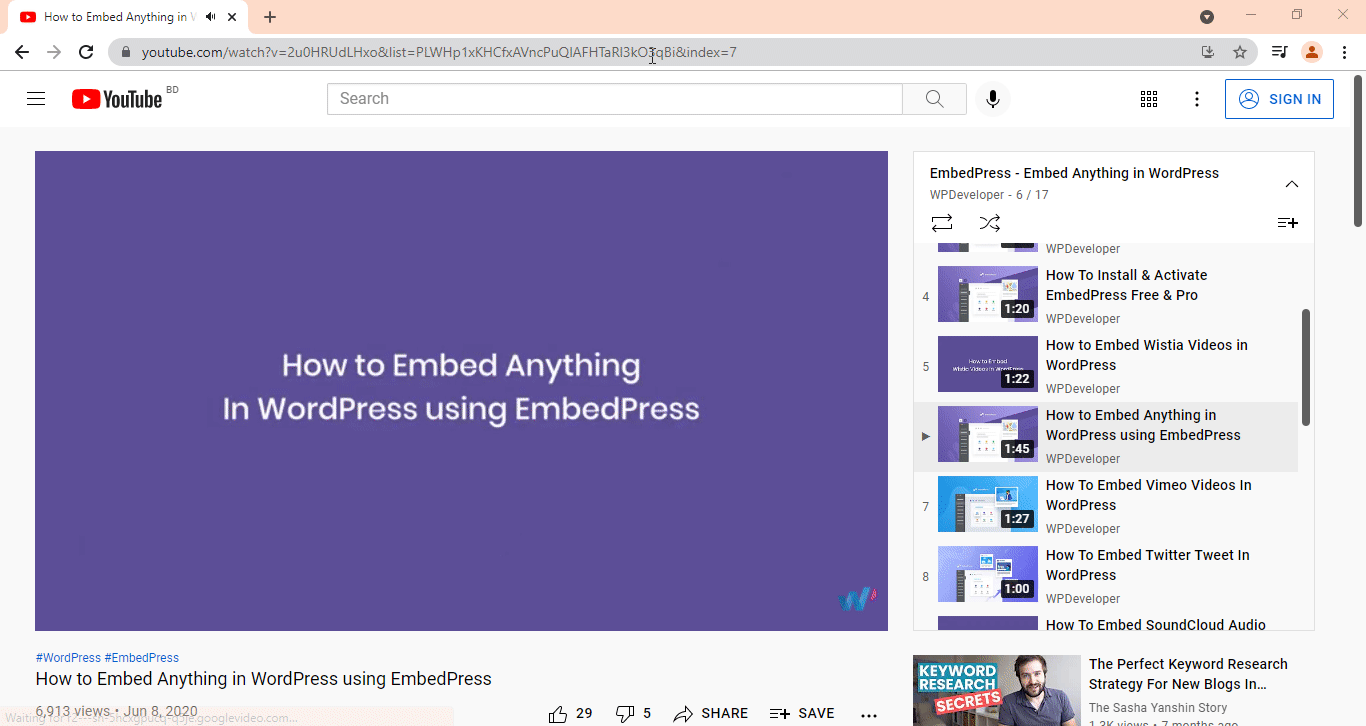Install app from the address bar icon
1366x726 pixels.
[1208, 52]
